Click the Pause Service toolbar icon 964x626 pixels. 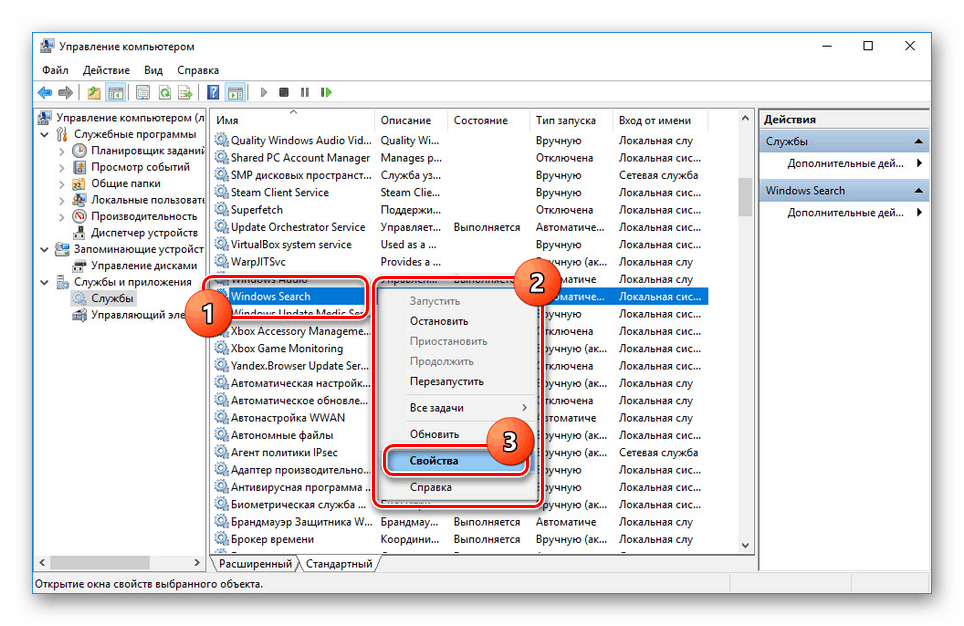[305, 92]
